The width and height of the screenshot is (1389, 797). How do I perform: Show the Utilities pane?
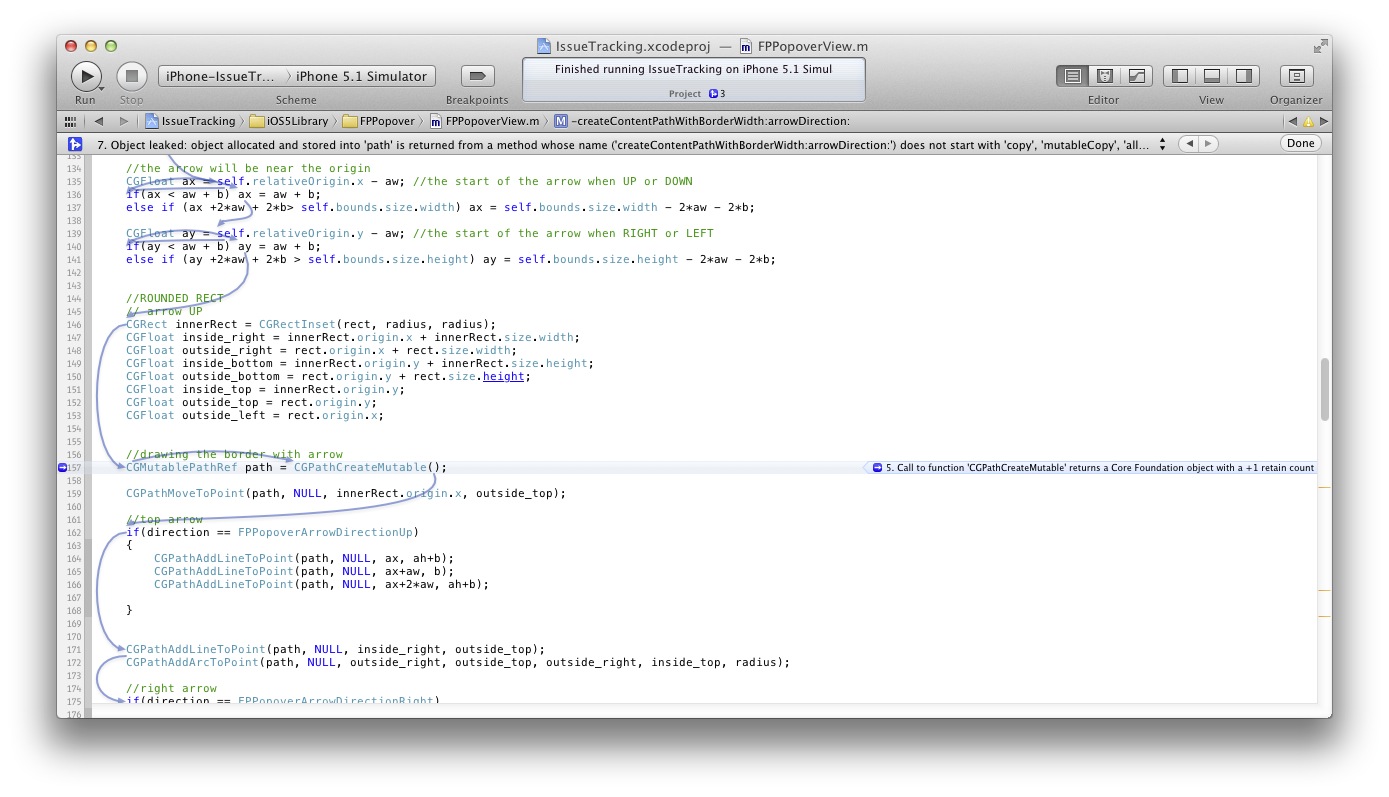[1243, 76]
